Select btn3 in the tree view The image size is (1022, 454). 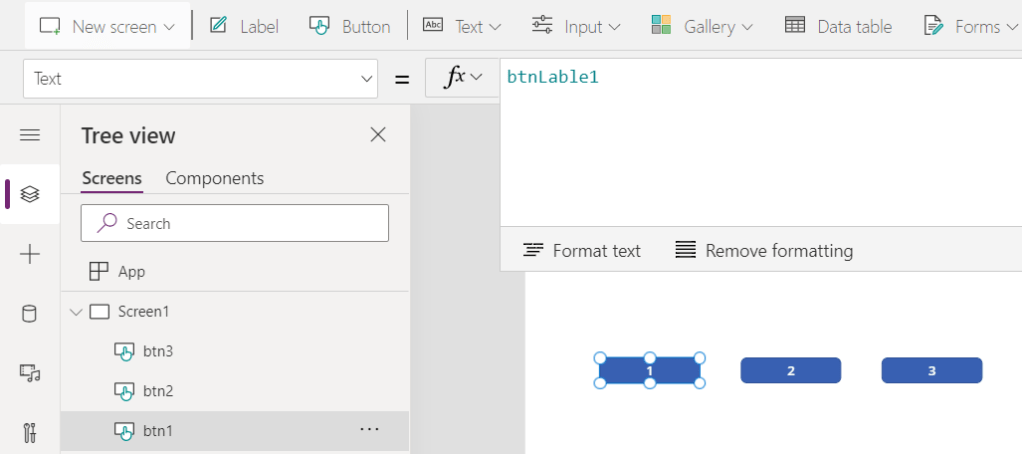158,351
